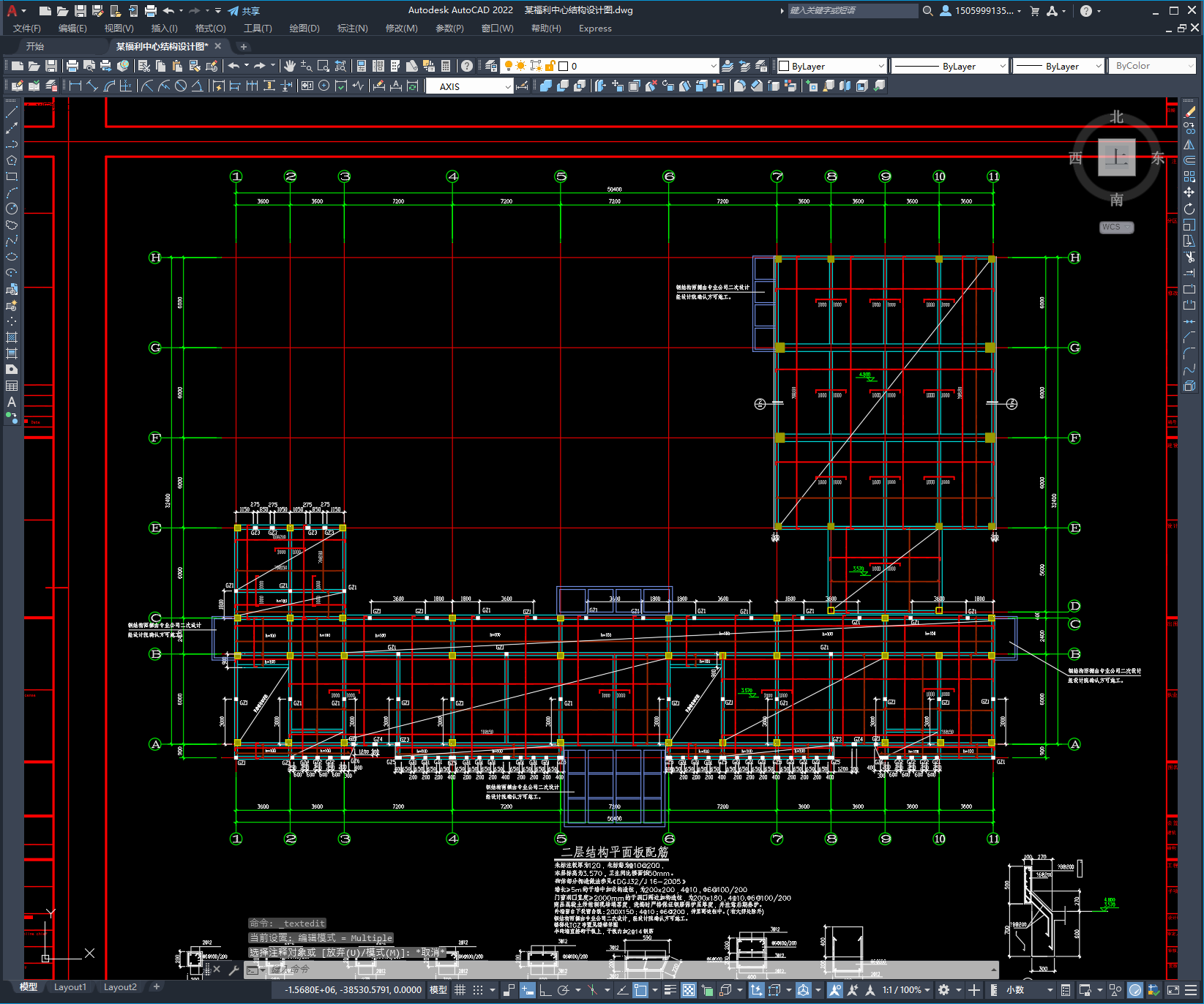The height and width of the screenshot is (1004, 1204).
Task: Click the 3D solid Union icon
Action: click(x=546, y=86)
